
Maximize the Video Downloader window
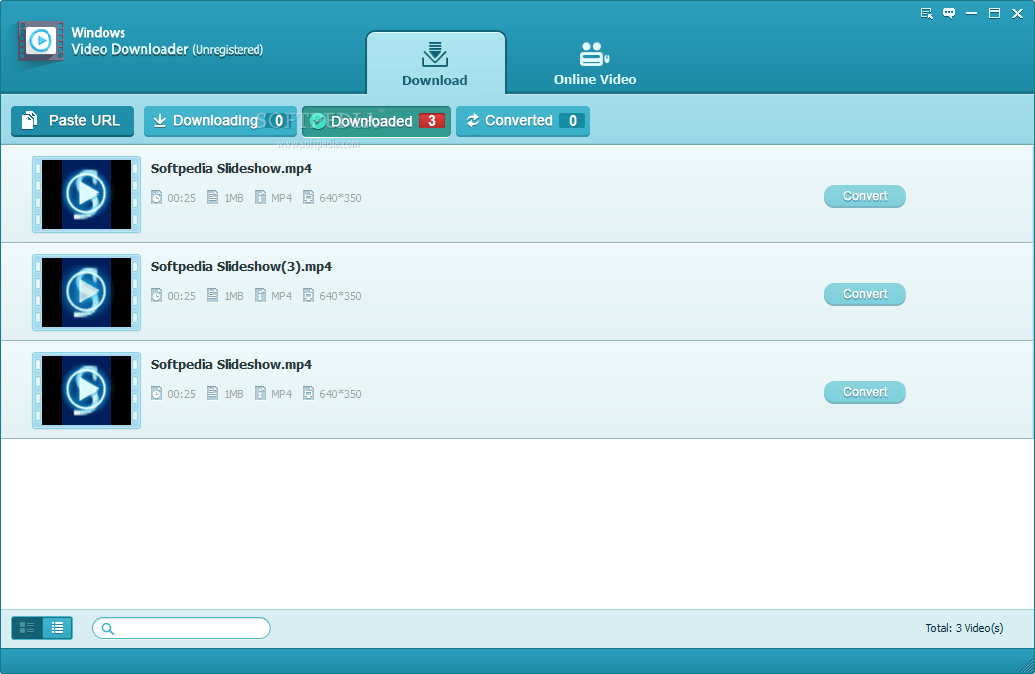coord(994,13)
